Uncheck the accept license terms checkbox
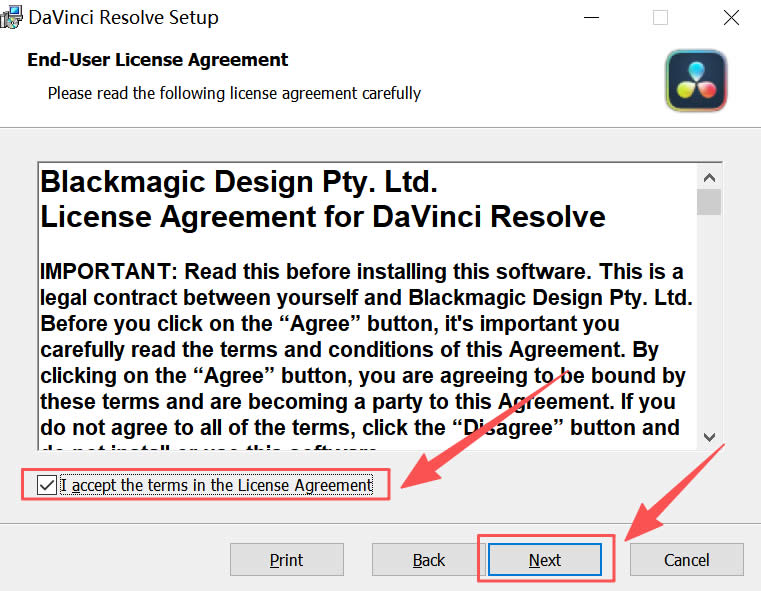Image resolution: width=761 pixels, height=591 pixels. pos(47,485)
